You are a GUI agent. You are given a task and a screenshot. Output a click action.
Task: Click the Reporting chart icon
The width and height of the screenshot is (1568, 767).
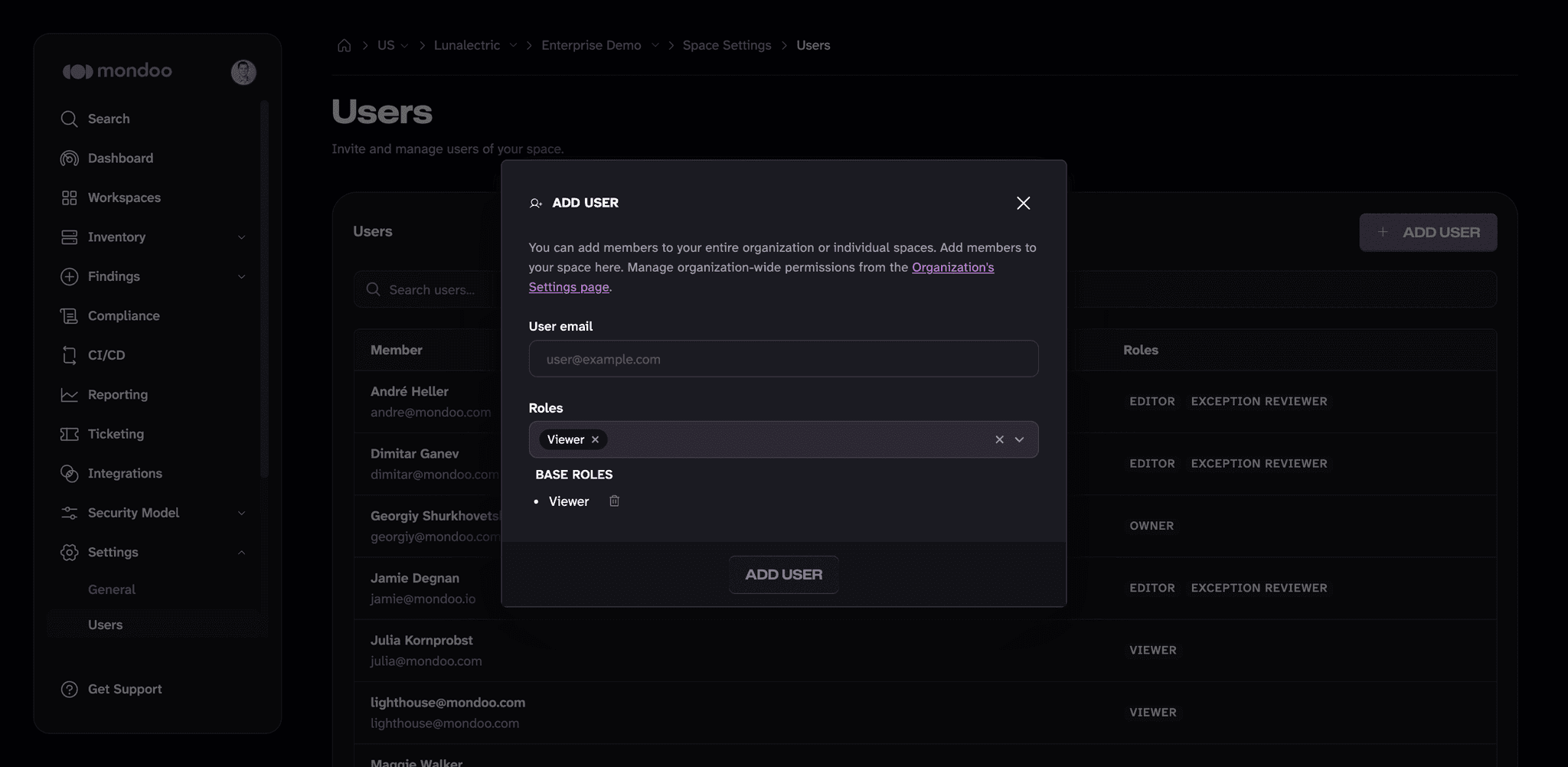(x=70, y=395)
